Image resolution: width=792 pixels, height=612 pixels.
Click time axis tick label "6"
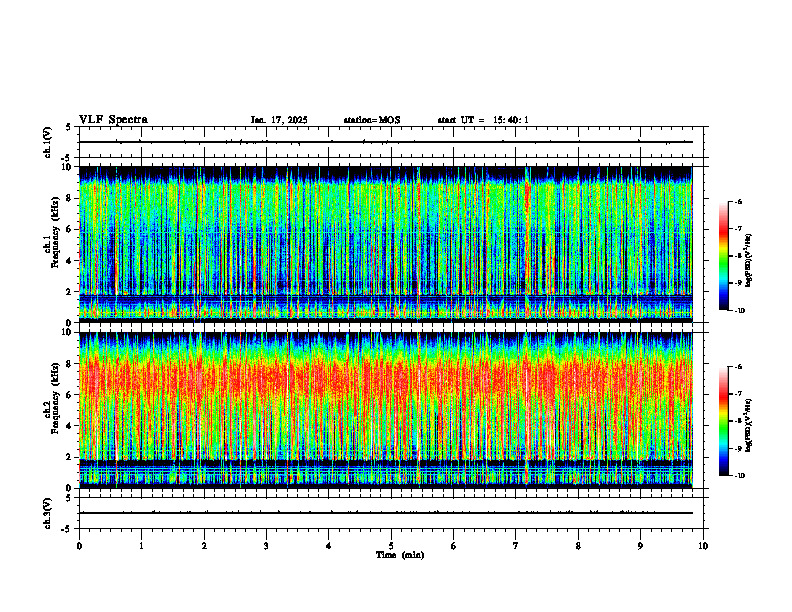click(454, 546)
